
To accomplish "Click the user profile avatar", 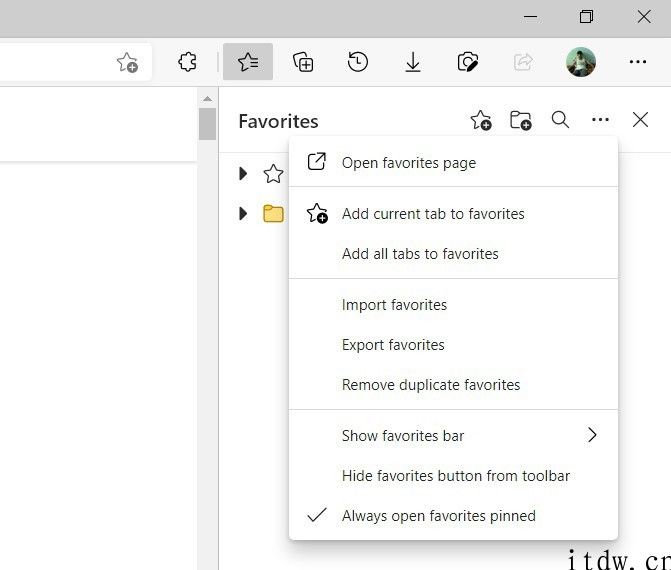I will click(581, 62).
